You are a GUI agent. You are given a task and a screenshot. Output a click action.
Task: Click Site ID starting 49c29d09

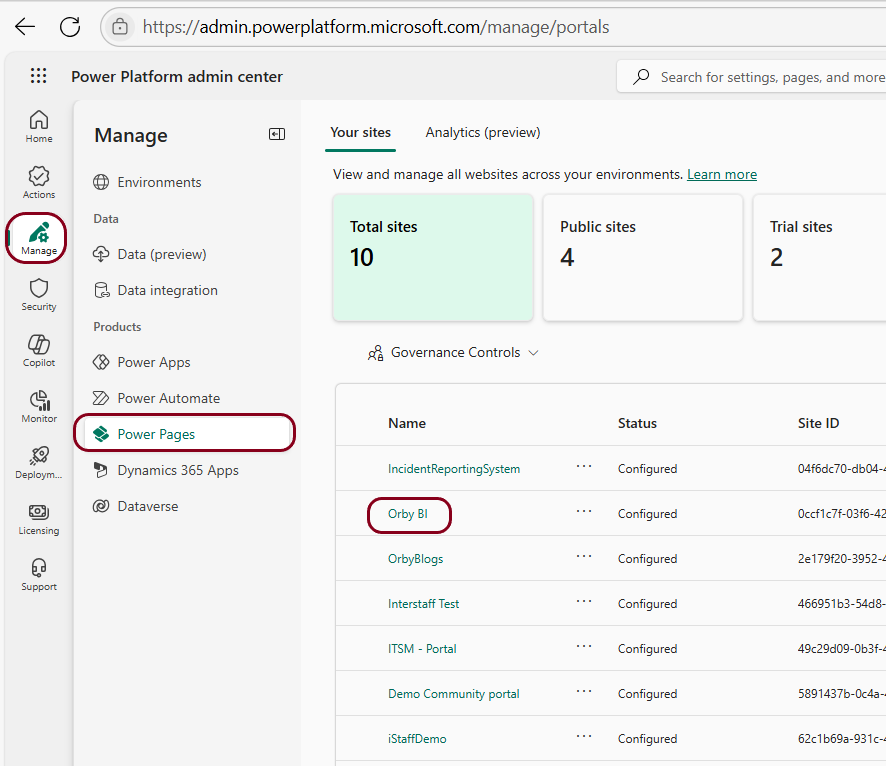click(x=841, y=649)
